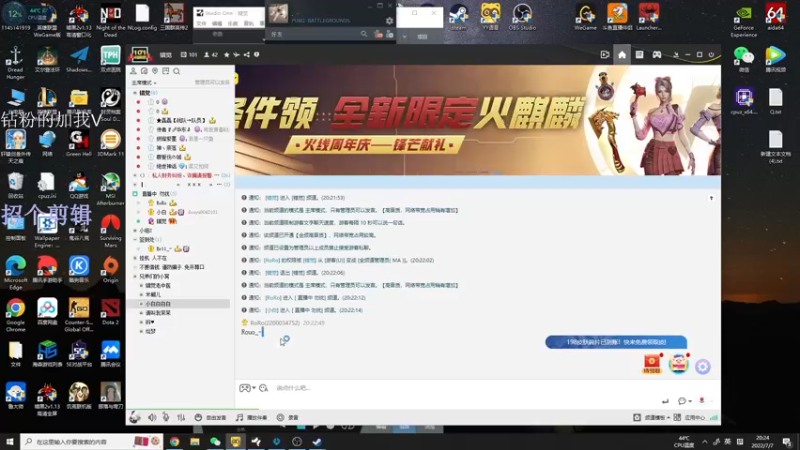Click the 自由发言 free speech button

(210, 417)
